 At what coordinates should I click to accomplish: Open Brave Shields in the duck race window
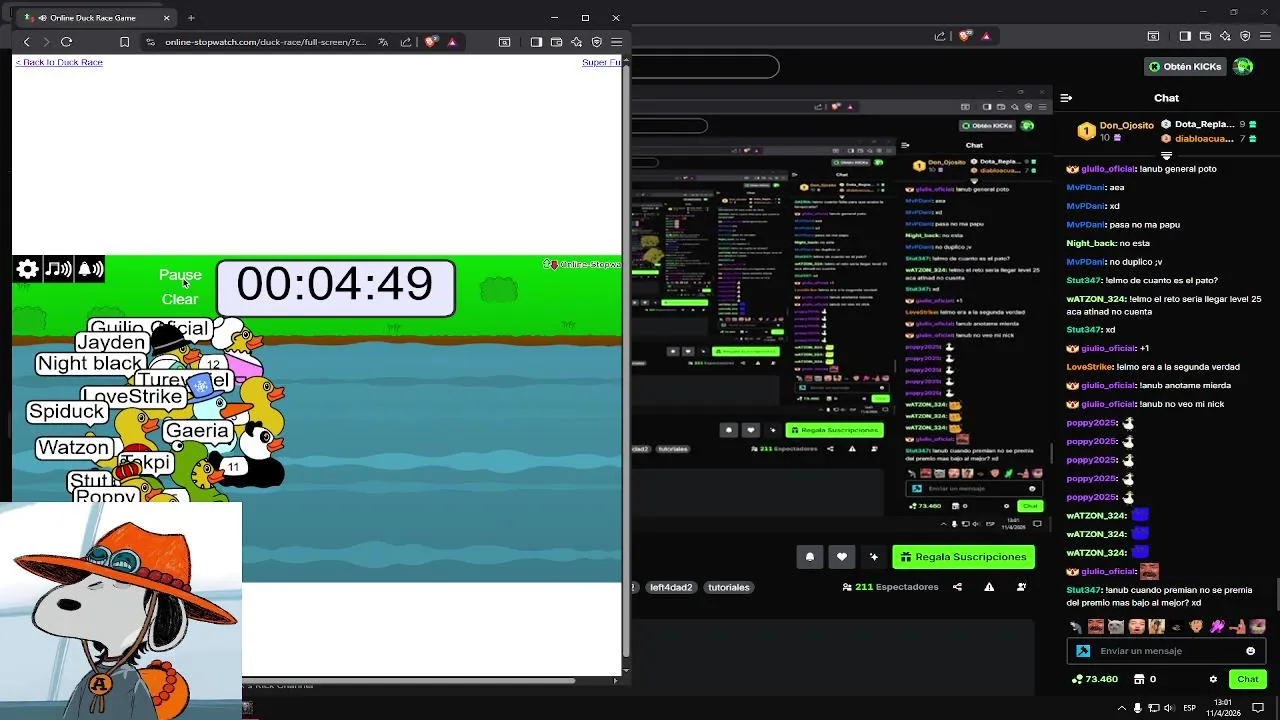(x=431, y=42)
